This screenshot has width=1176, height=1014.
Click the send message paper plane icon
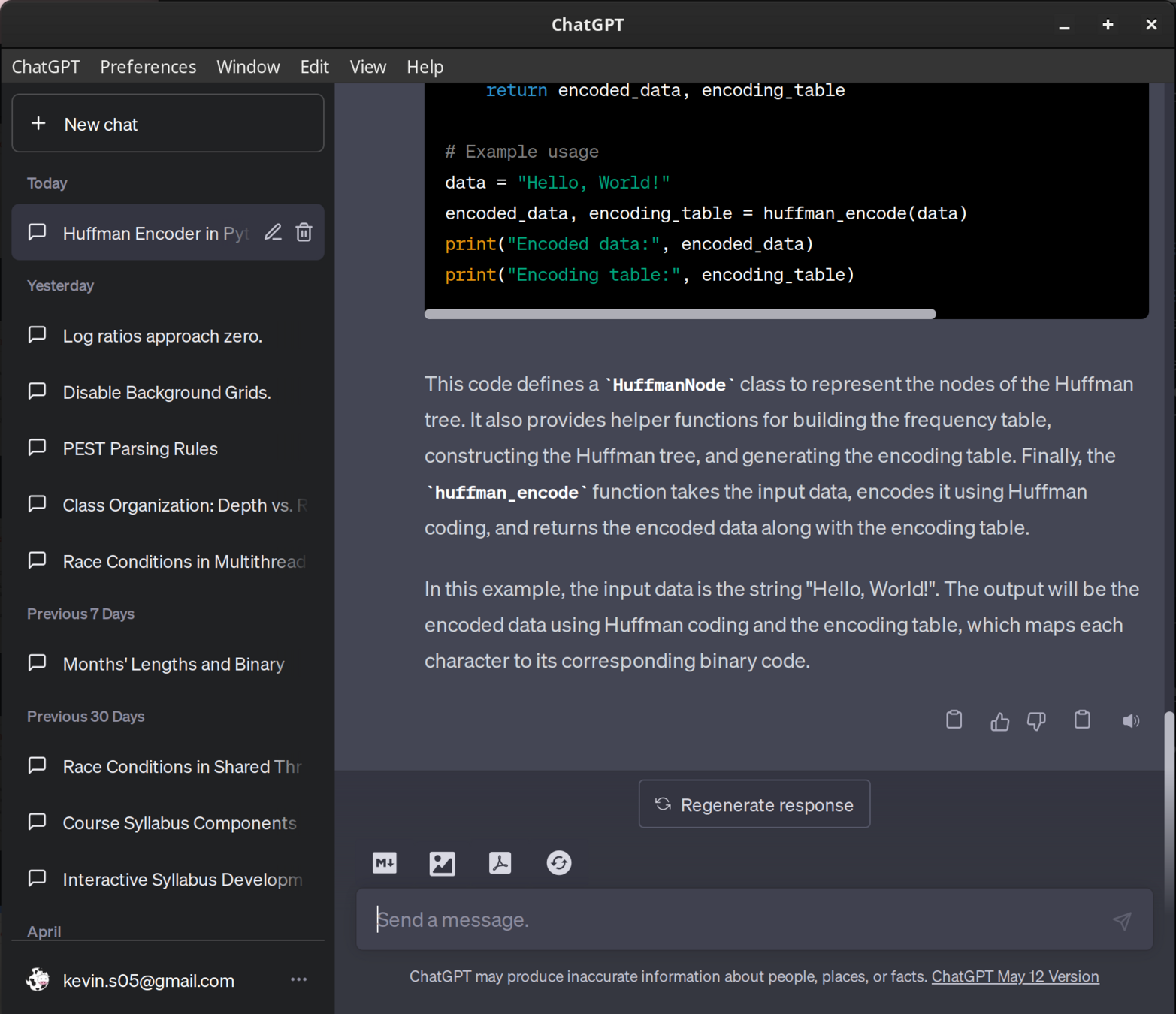click(x=1122, y=920)
